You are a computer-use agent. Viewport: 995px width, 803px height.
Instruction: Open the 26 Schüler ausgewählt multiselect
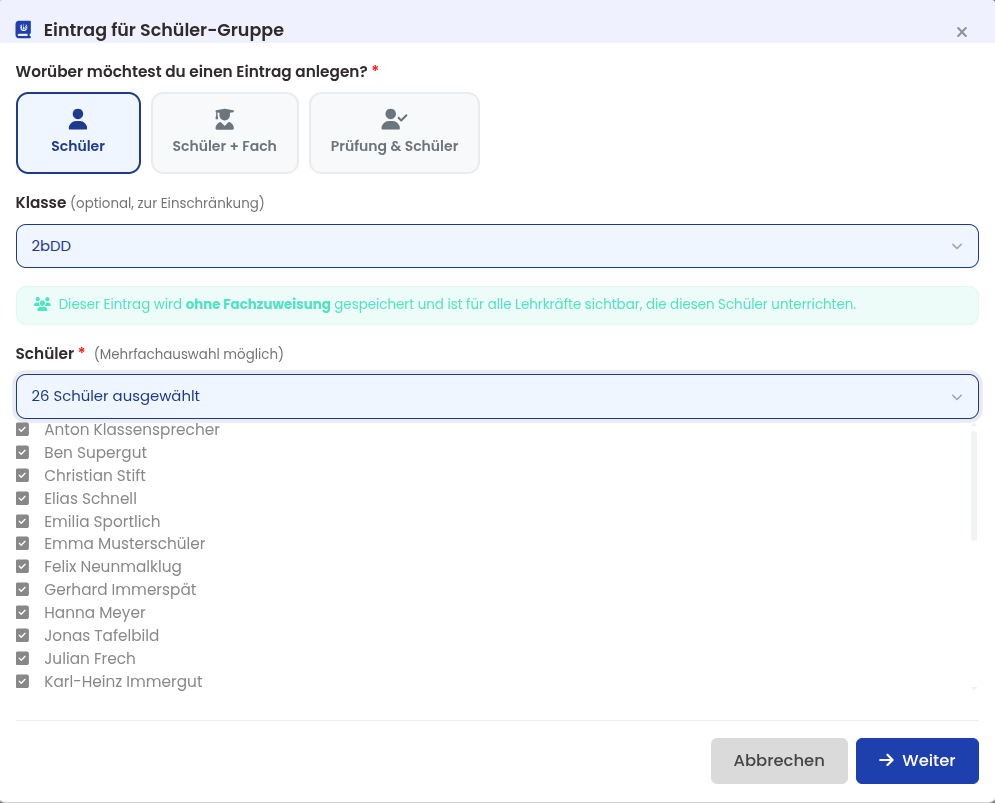[x=497, y=396]
